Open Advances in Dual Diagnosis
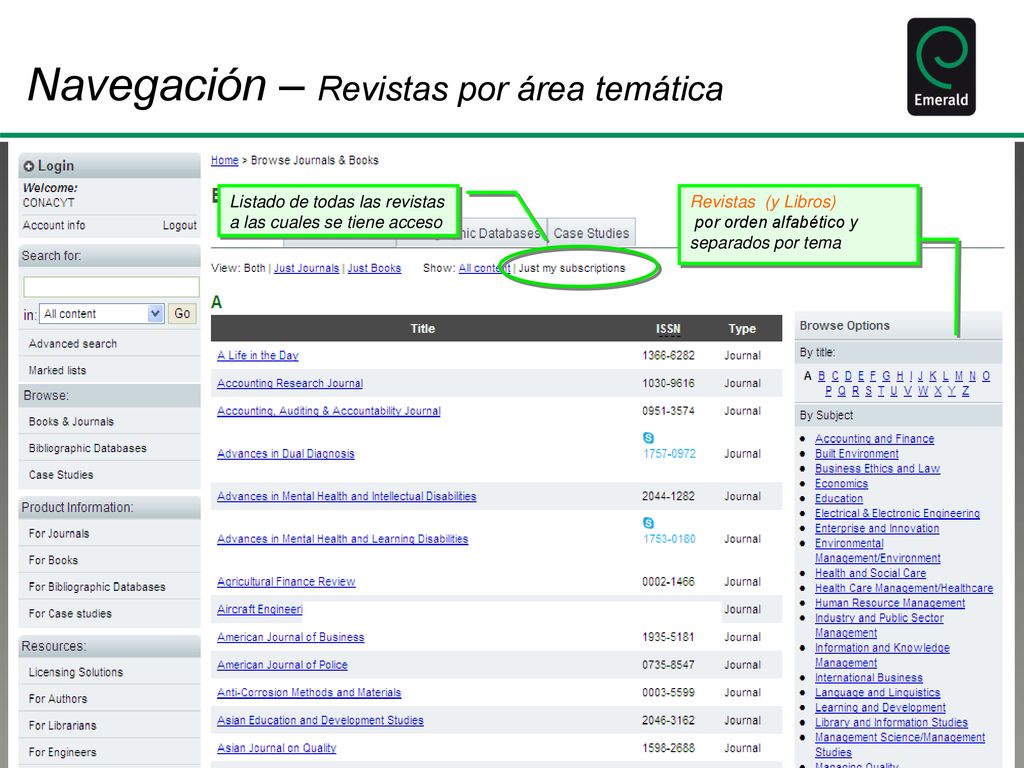 click(x=285, y=454)
